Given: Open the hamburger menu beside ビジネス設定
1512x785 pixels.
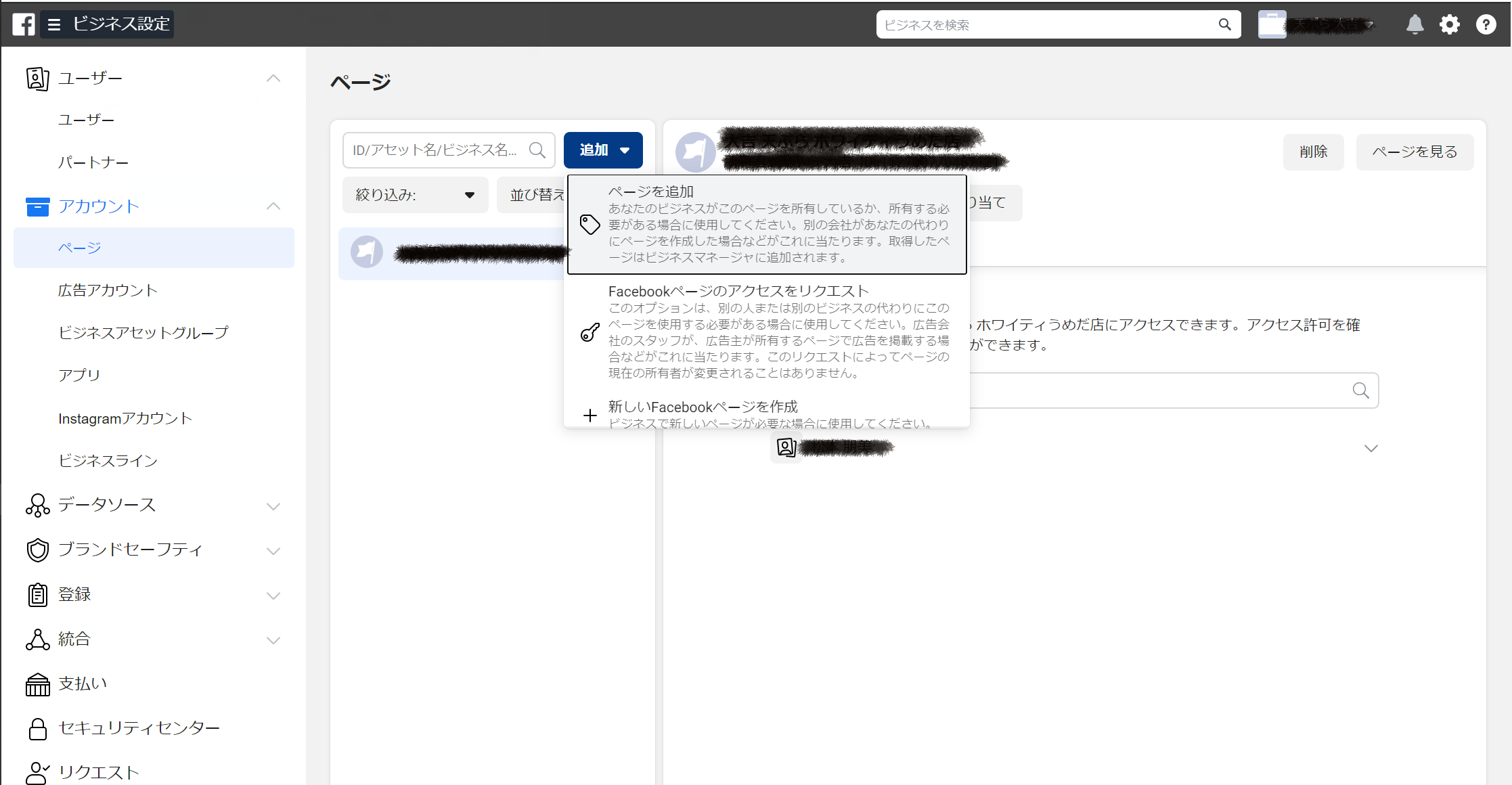Looking at the screenshot, I should point(55,24).
